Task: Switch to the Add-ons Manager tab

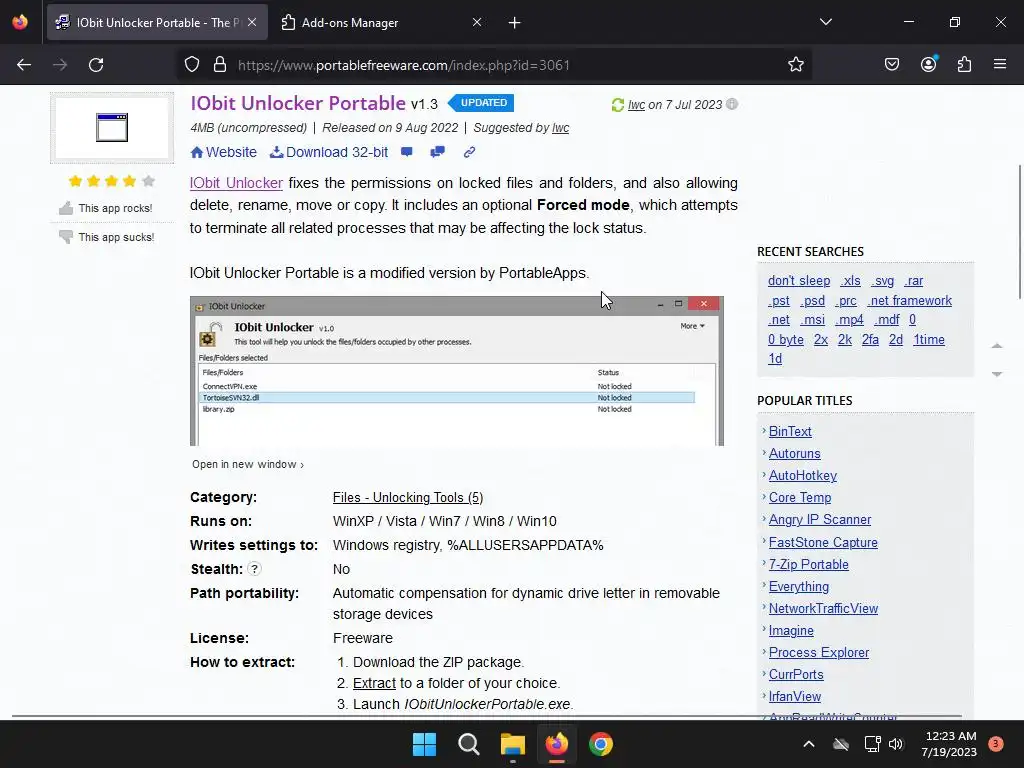Action: pos(382,22)
